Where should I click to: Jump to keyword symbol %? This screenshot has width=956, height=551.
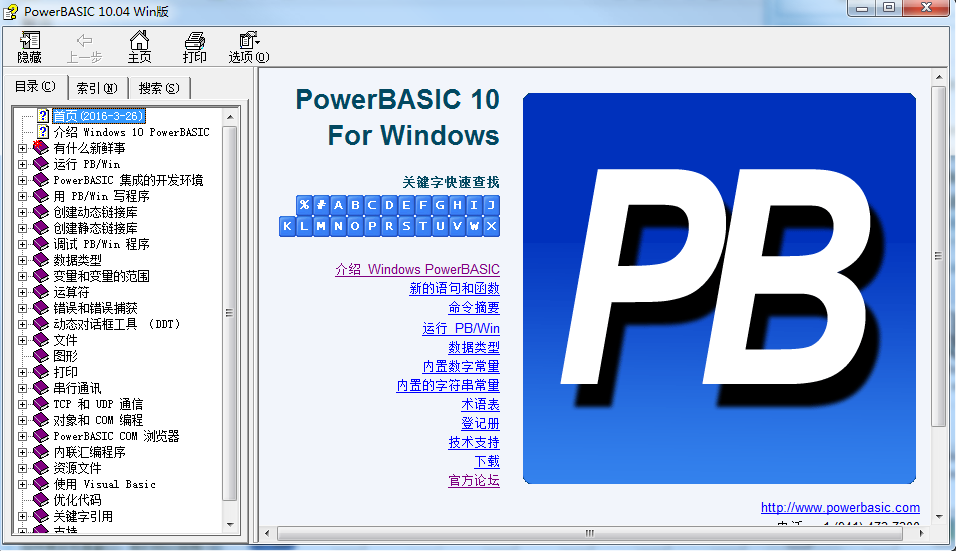tap(304, 205)
